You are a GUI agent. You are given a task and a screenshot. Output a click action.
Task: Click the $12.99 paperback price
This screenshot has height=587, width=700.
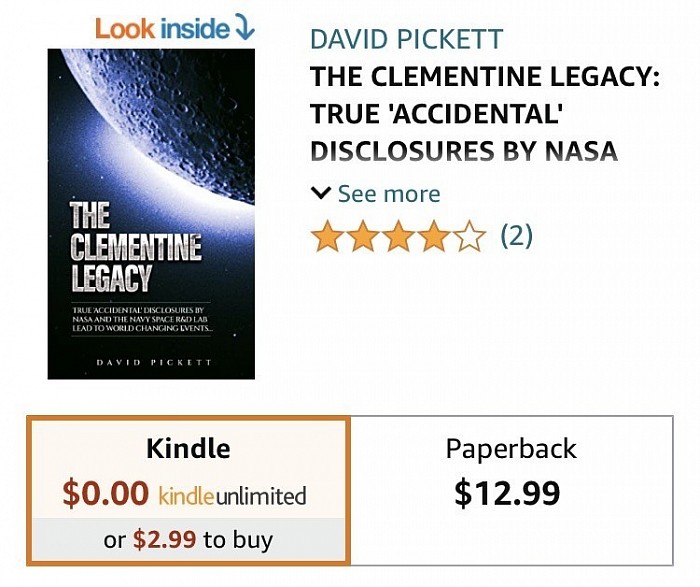coord(507,493)
